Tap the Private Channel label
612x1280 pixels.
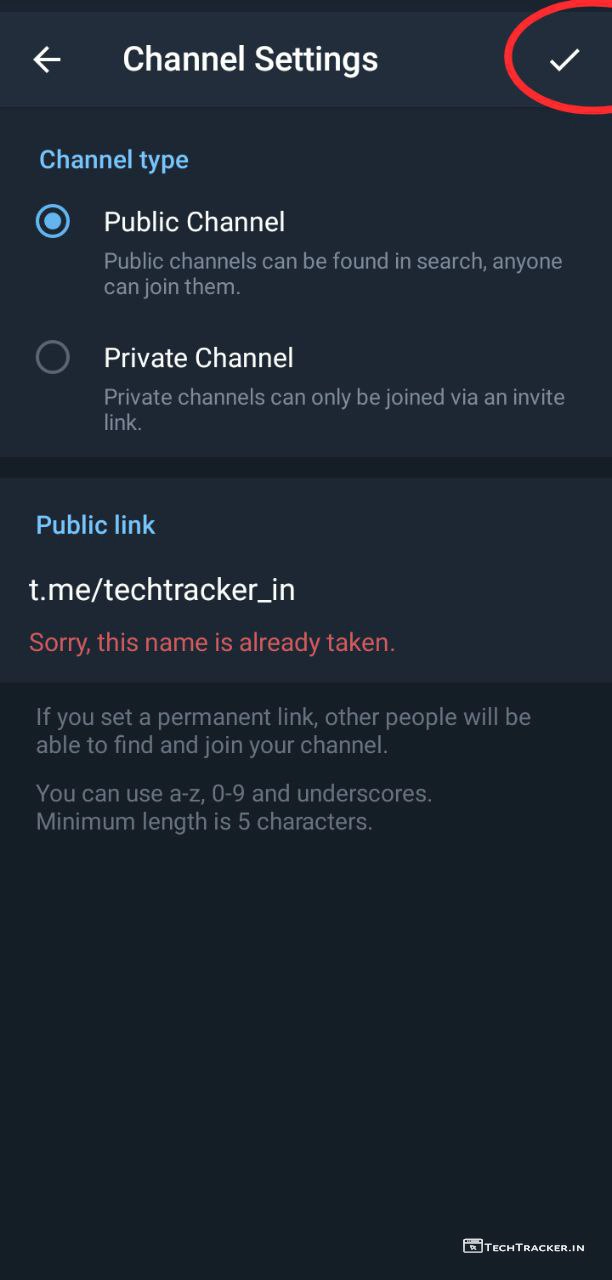[198, 358]
